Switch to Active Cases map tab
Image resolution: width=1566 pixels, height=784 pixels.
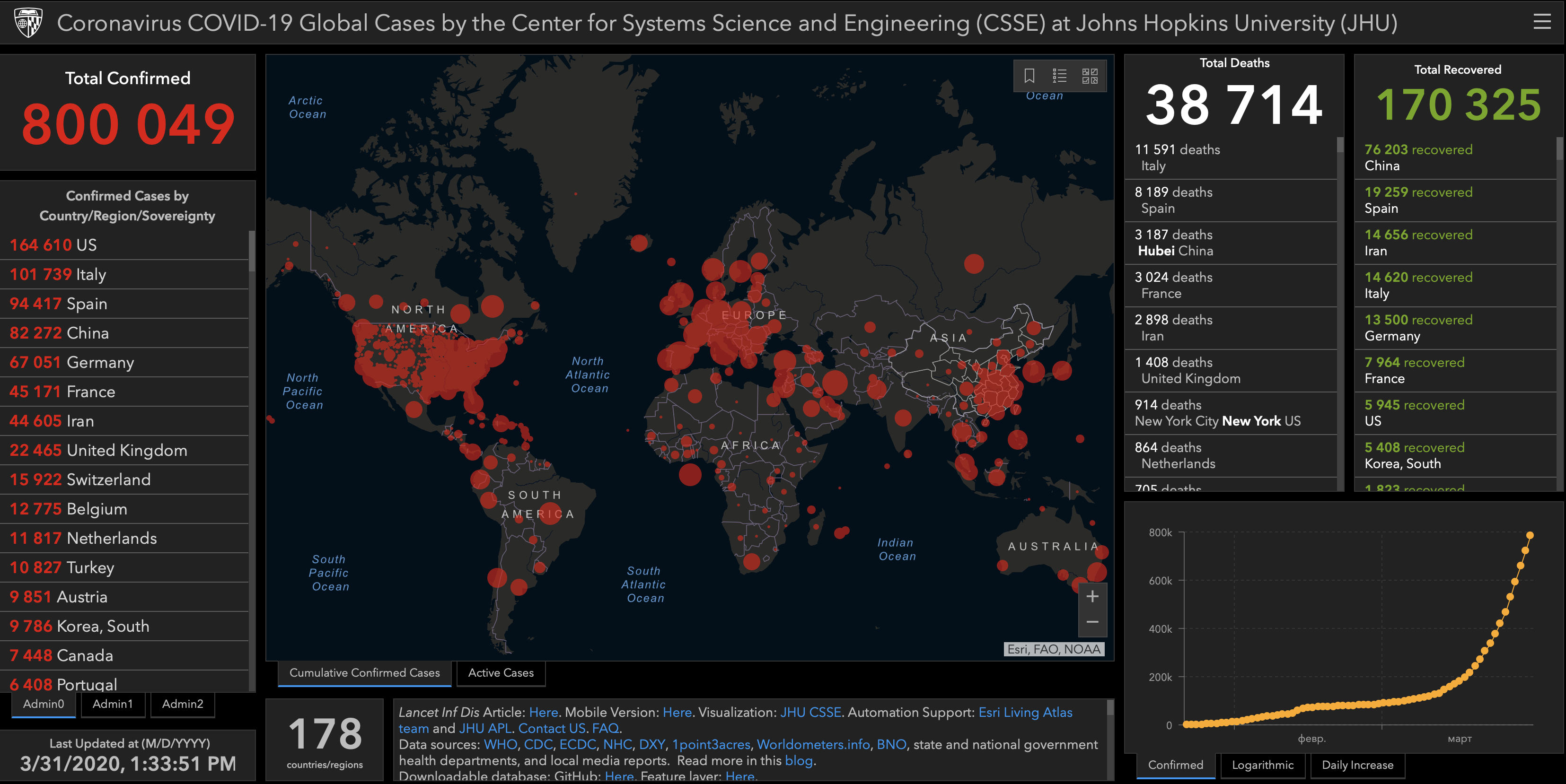[x=501, y=673]
